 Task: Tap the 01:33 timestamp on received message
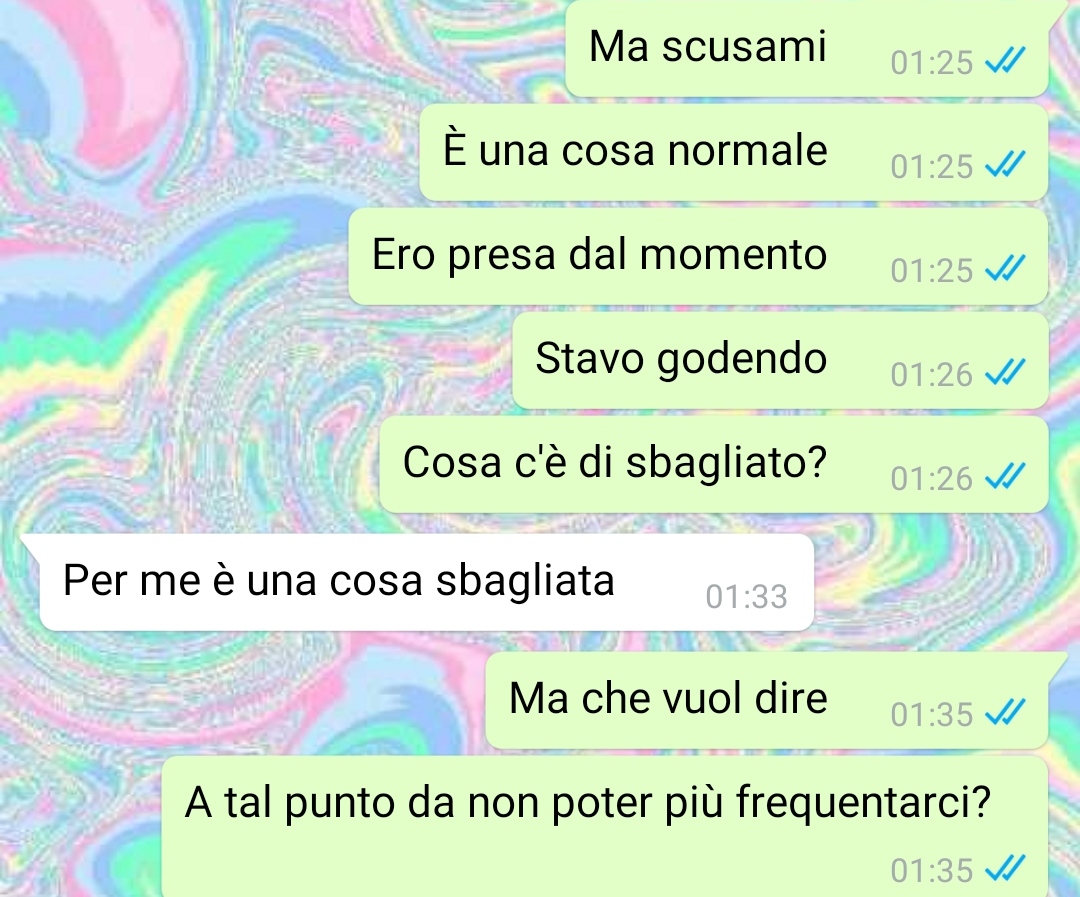point(746,597)
